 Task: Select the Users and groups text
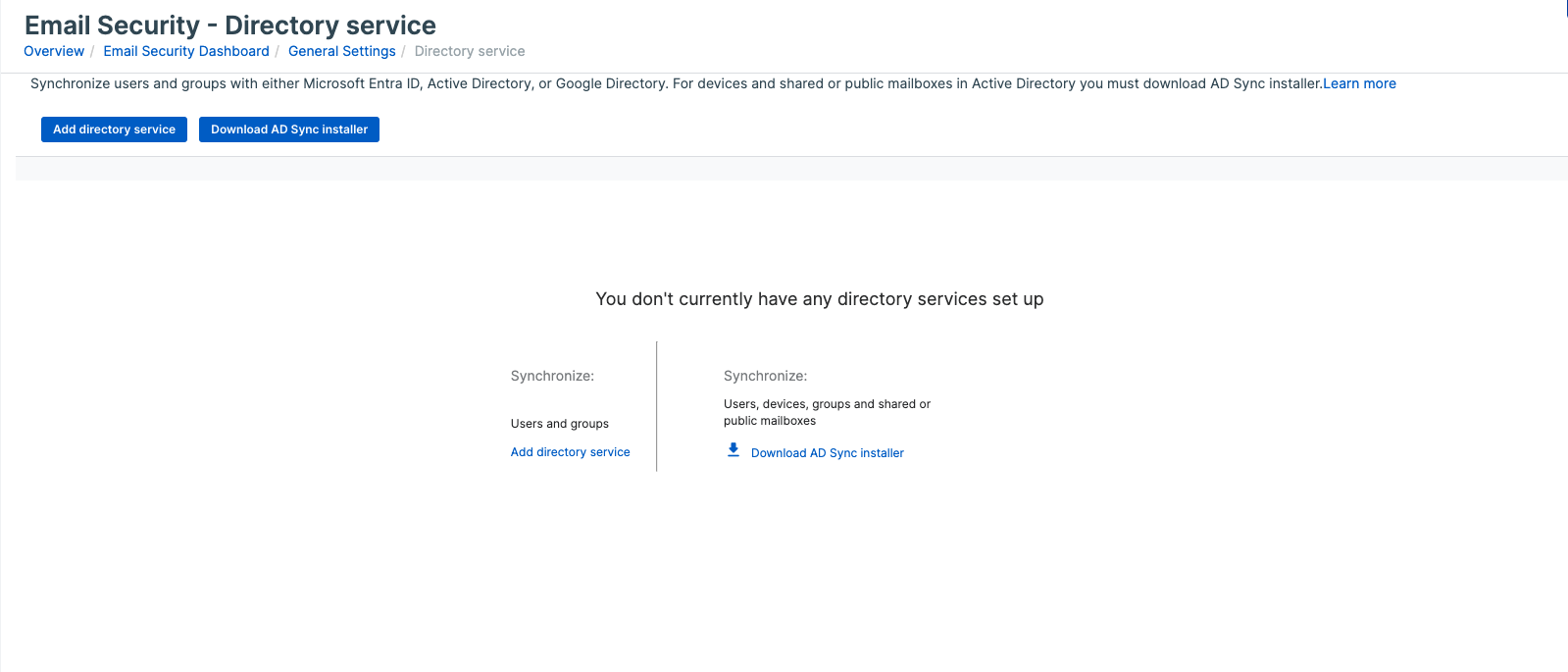pyautogui.click(x=559, y=424)
